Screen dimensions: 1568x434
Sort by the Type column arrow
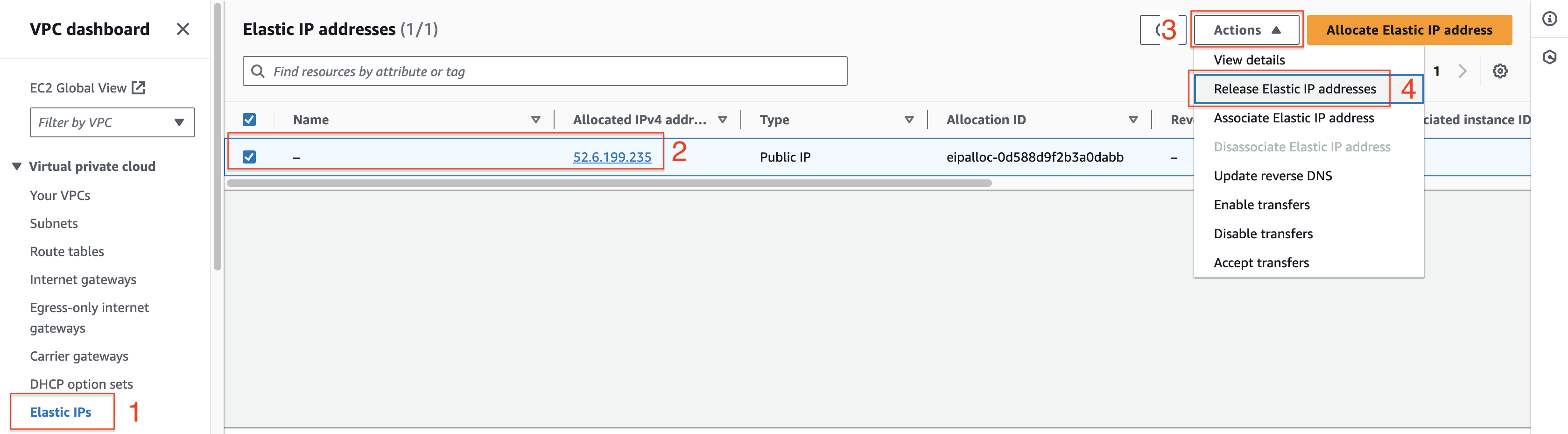[909, 120]
